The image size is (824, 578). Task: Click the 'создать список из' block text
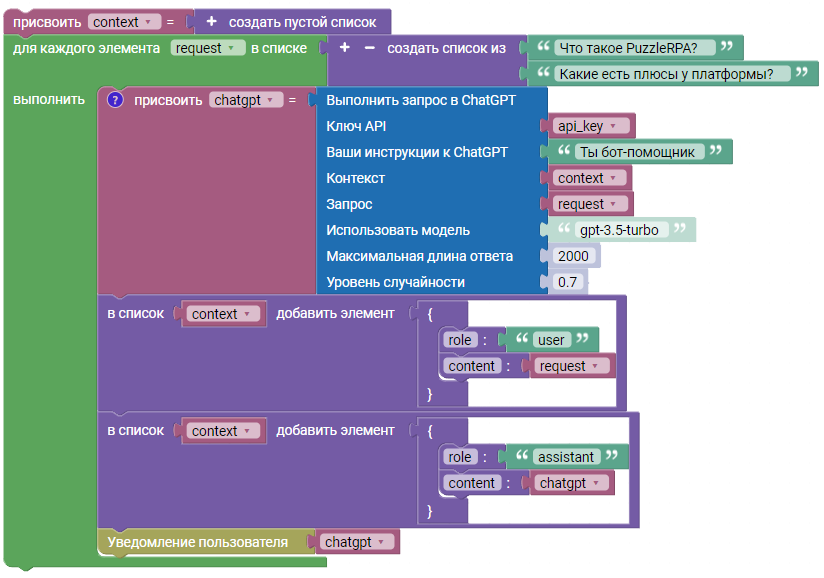(x=447, y=48)
